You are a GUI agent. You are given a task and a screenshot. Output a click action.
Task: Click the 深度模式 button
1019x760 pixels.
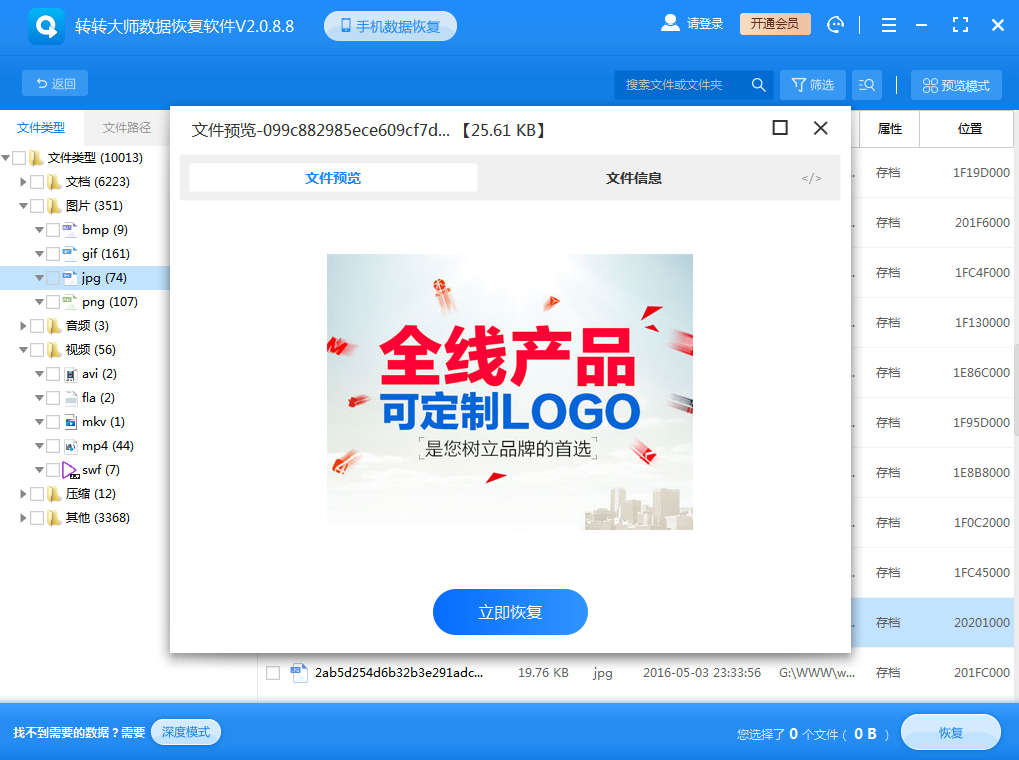[x=186, y=732]
